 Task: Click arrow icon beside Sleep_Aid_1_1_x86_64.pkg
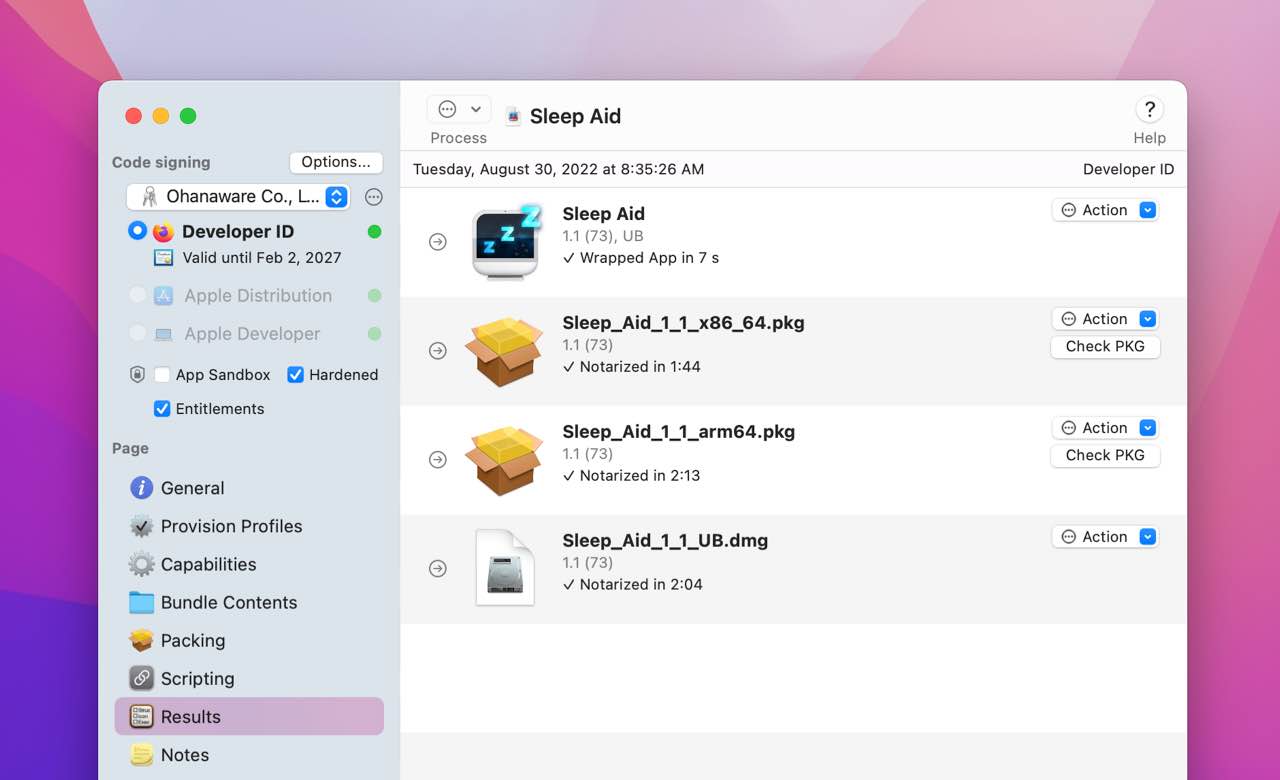pos(437,351)
